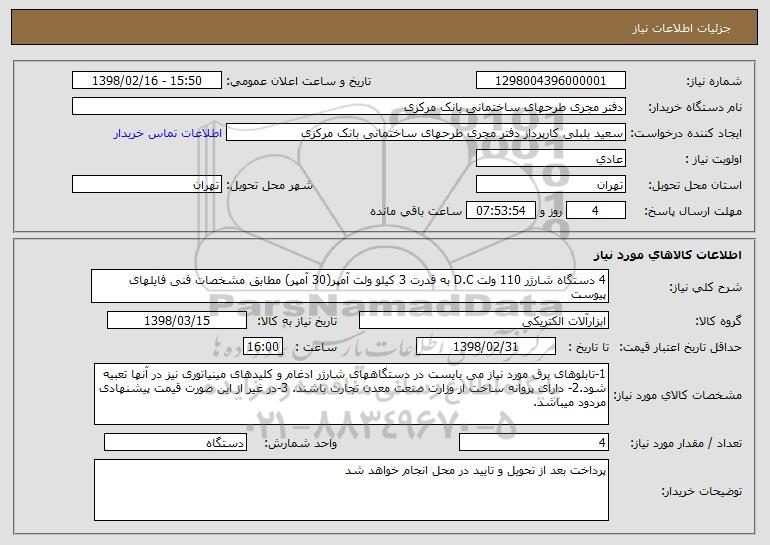Viewport: 770px width, 545px height.
Task: Select the اولویت نیاز field عادی
Action: pos(550,159)
